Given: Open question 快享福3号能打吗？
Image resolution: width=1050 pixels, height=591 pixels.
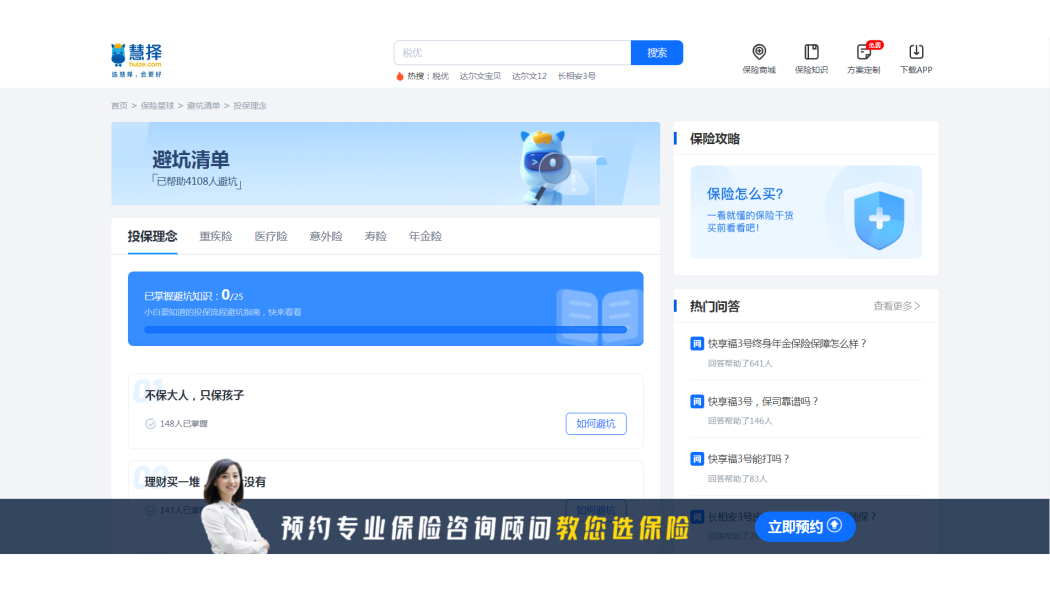Looking at the screenshot, I should [749, 459].
